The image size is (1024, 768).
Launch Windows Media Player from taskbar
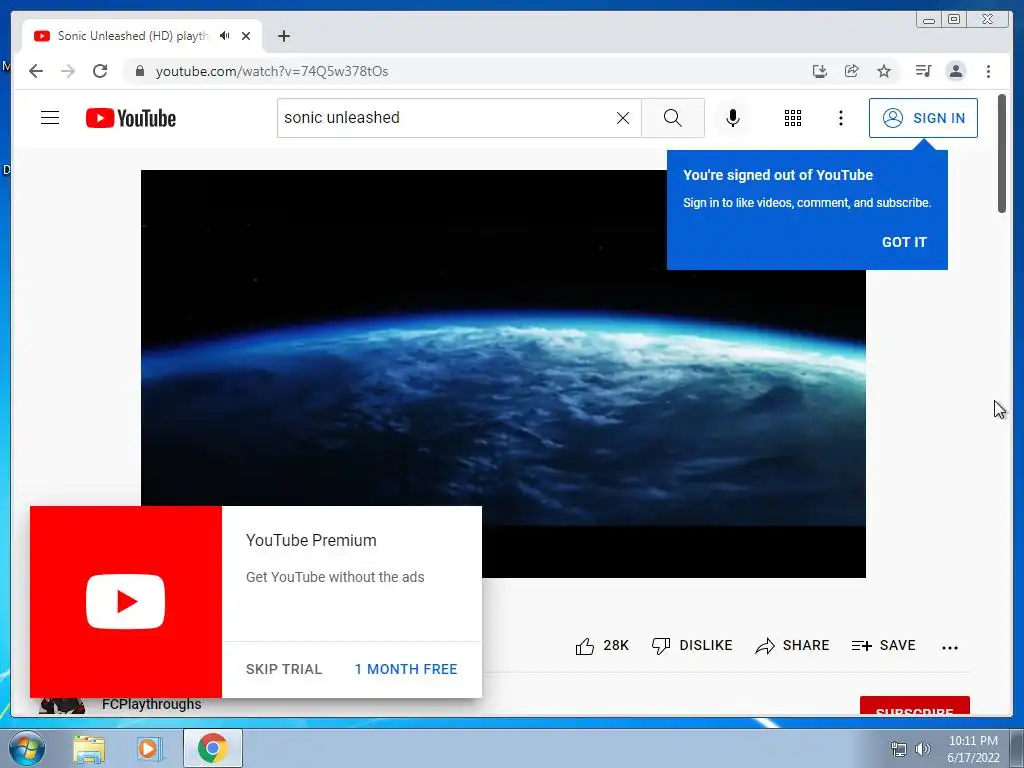[x=149, y=749]
